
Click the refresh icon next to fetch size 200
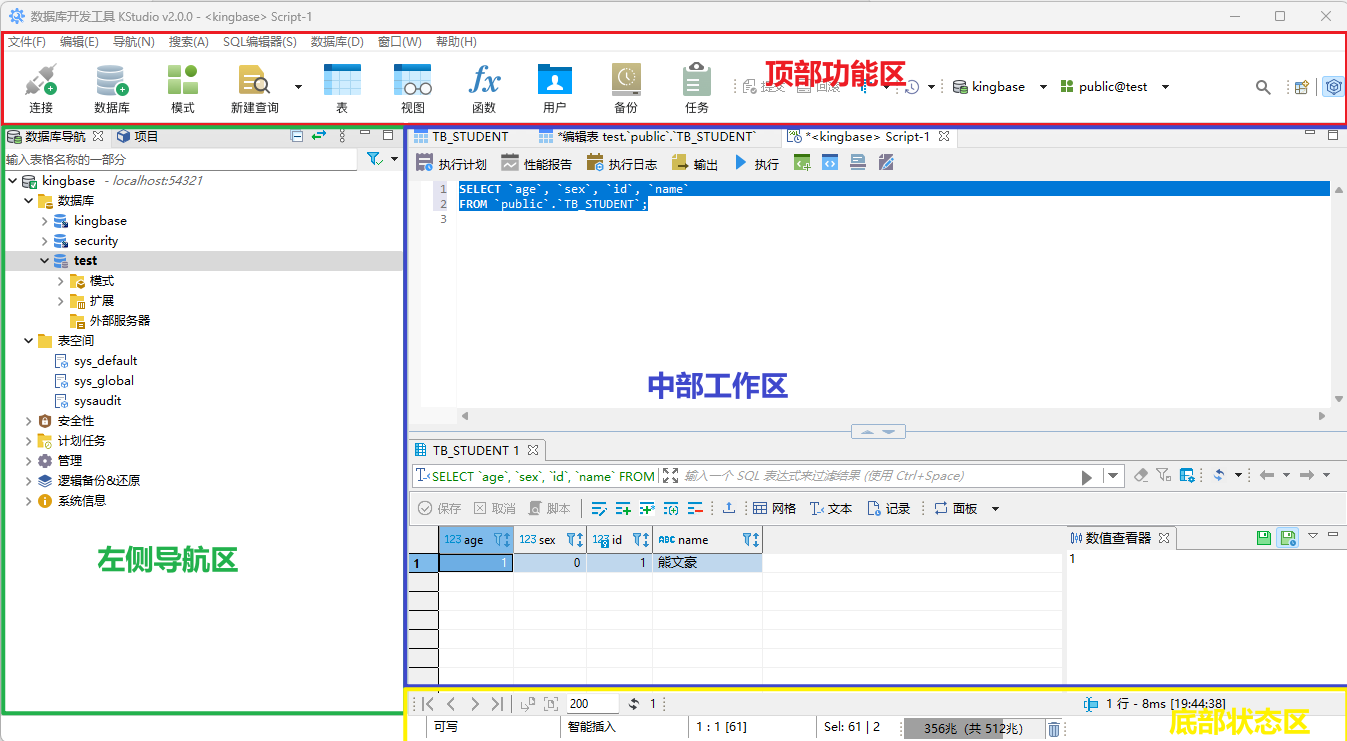coord(634,704)
